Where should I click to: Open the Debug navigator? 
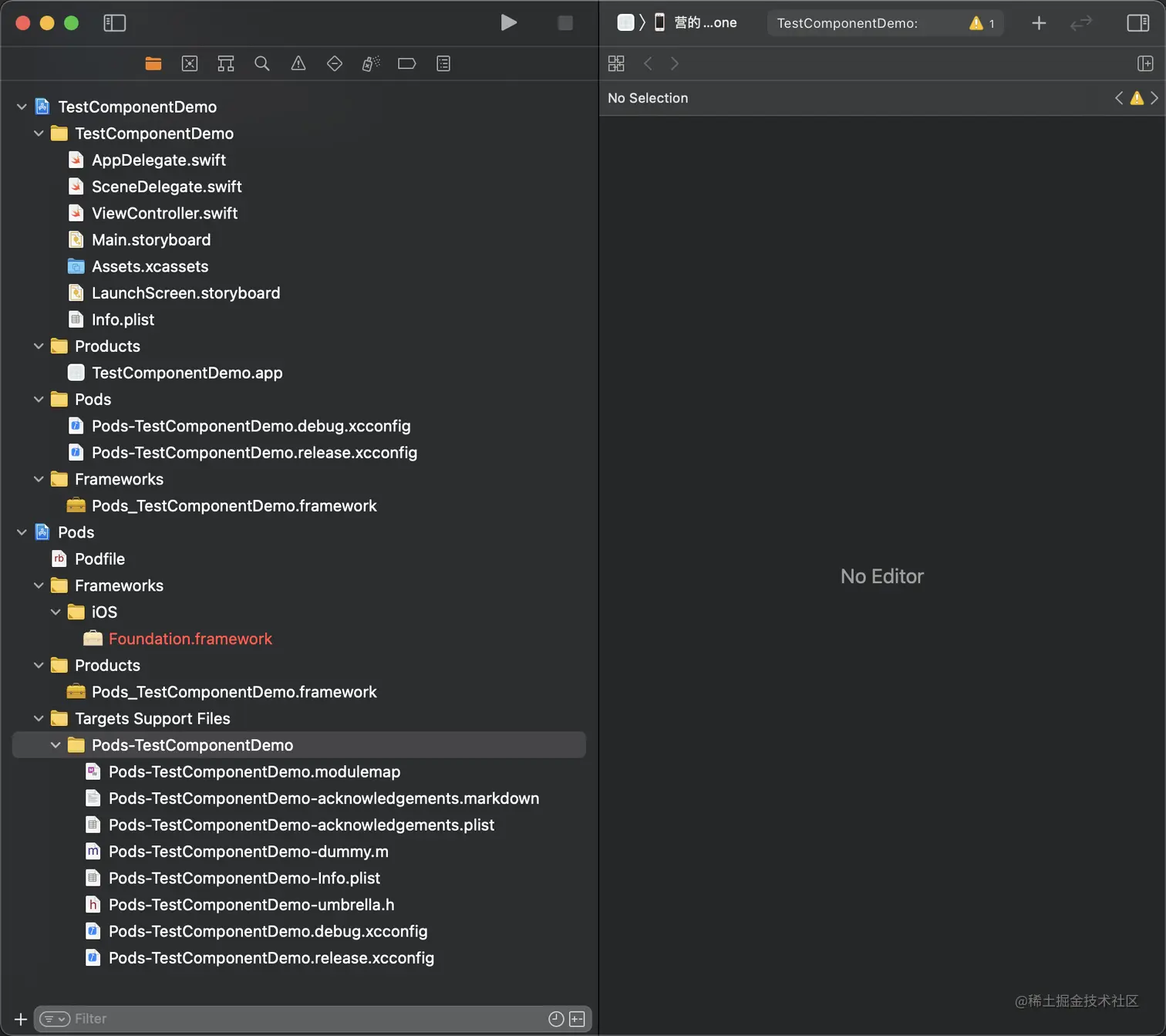point(371,64)
